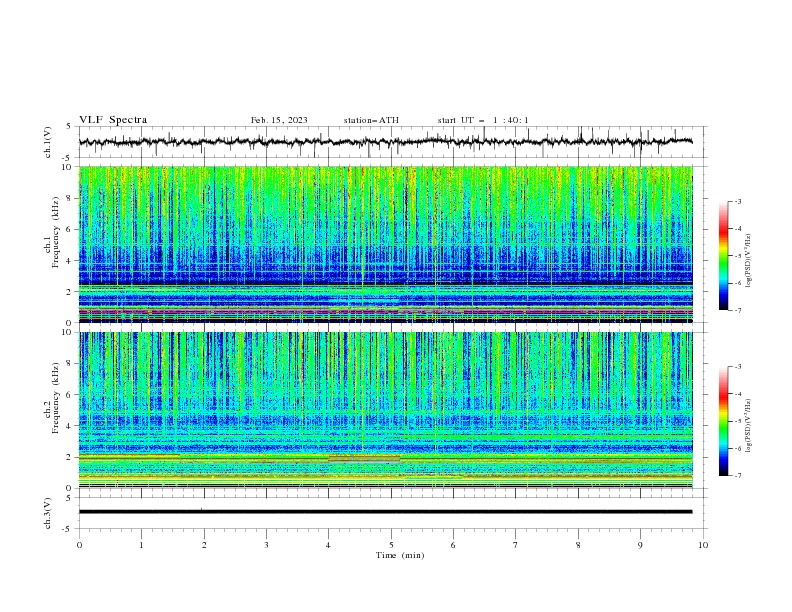Click time axis tick label "2"
The width and height of the screenshot is (792, 612).
[x=204, y=545]
